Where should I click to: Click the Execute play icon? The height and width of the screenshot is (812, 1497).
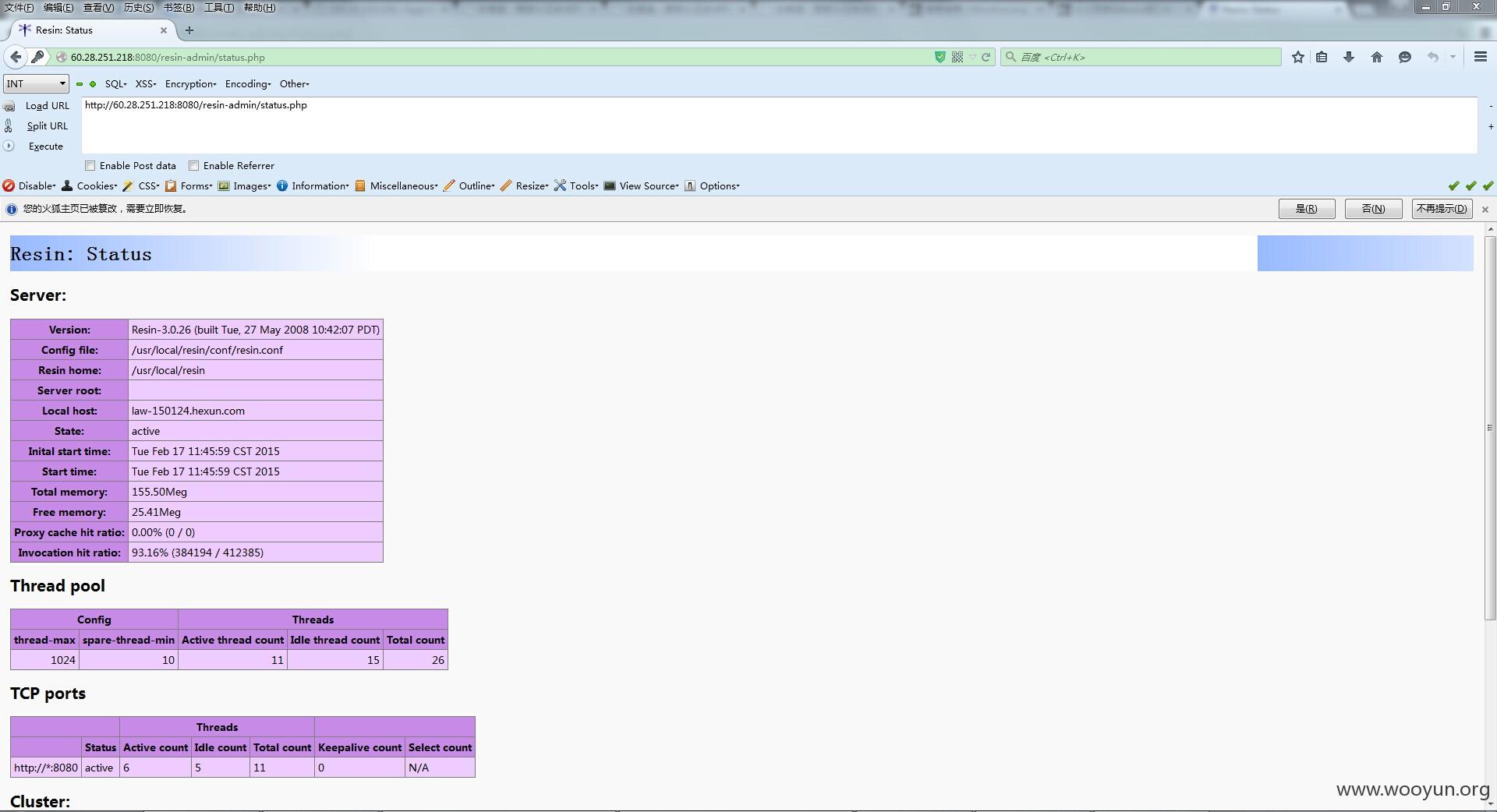tap(9, 146)
